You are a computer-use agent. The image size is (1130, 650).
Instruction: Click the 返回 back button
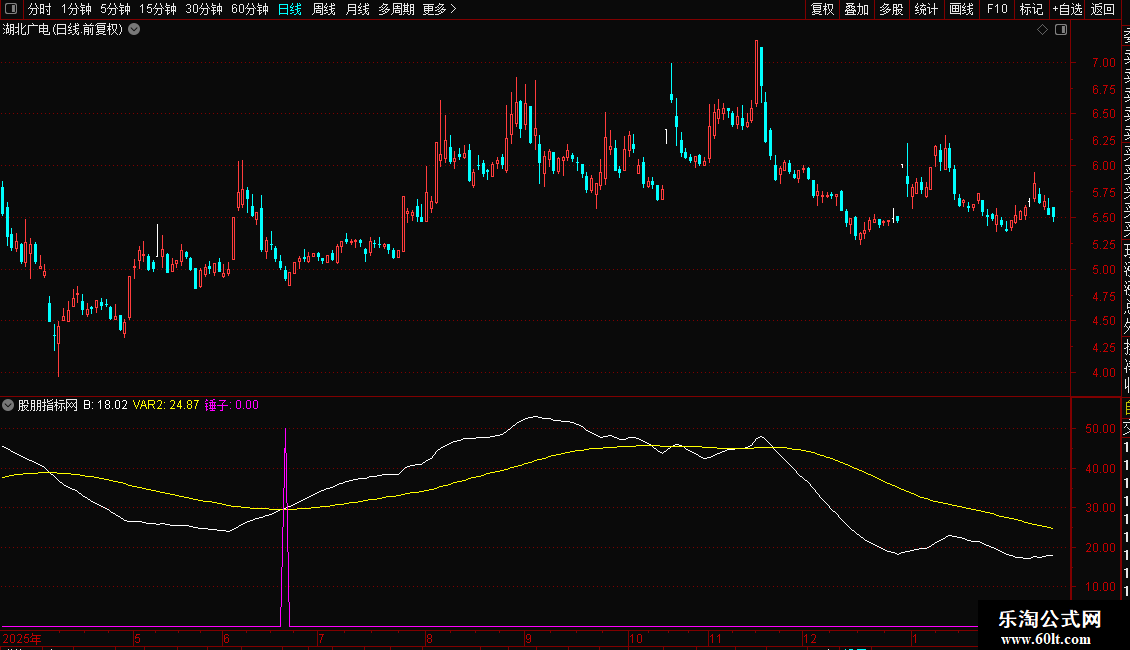[1103, 9]
